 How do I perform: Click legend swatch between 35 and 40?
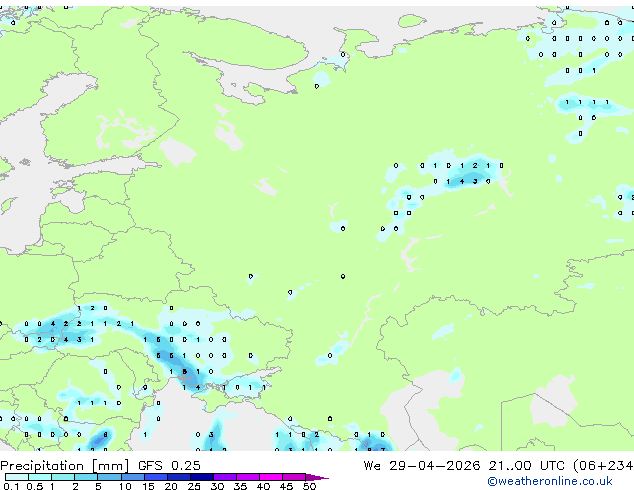[x=248, y=477]
